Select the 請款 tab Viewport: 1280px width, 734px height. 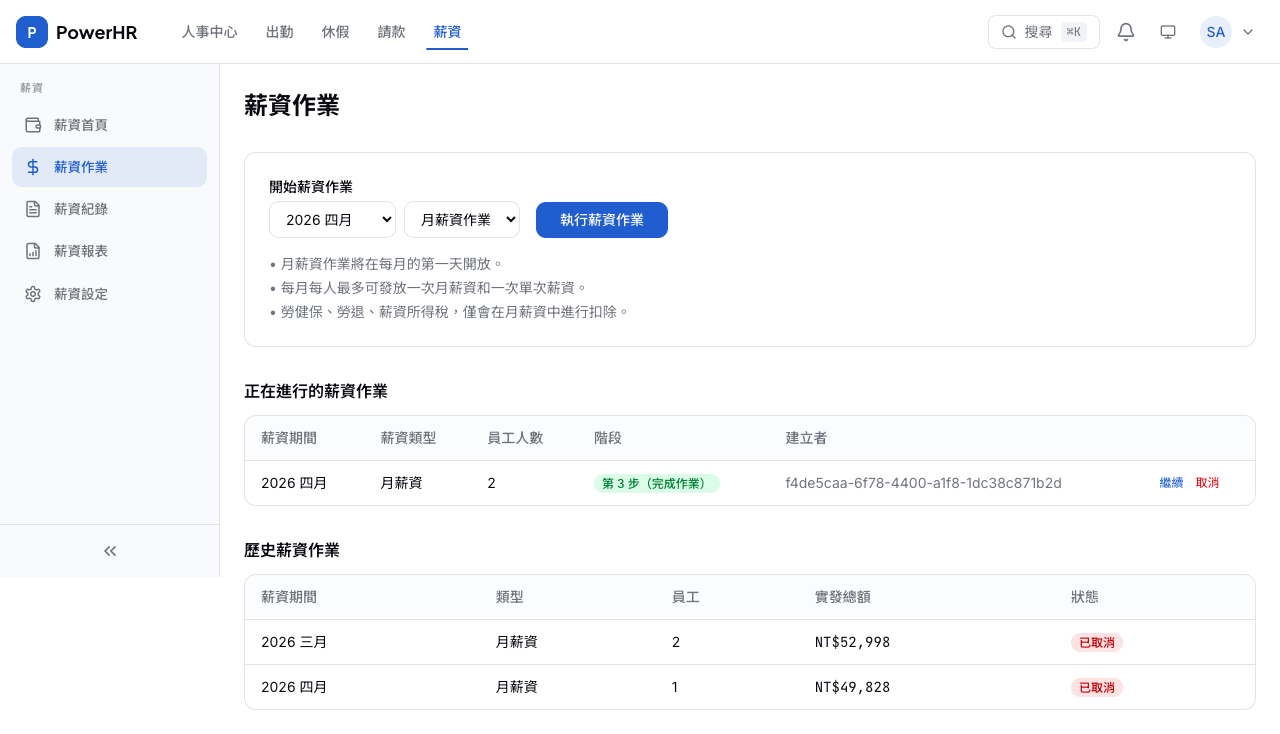(x=392, y=32)
